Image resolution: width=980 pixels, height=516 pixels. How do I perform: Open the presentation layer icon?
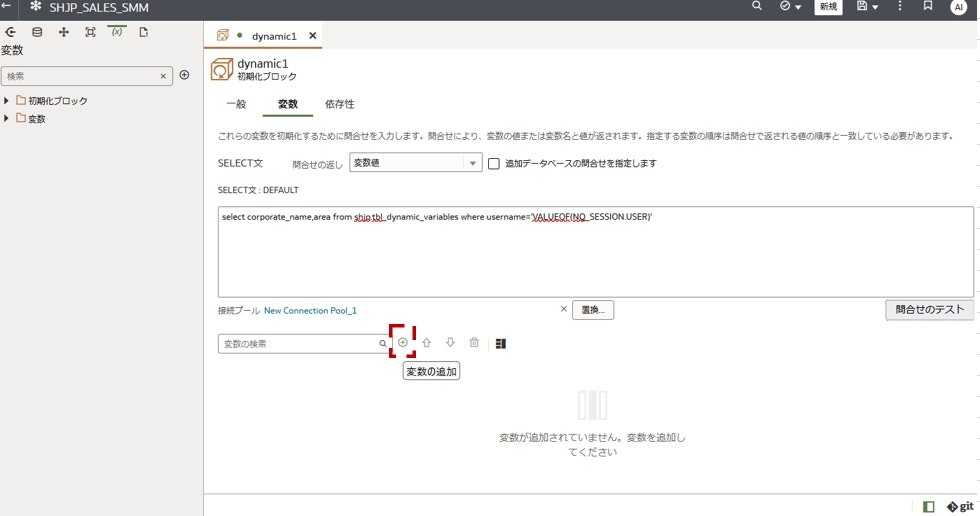tap(90, 32)
